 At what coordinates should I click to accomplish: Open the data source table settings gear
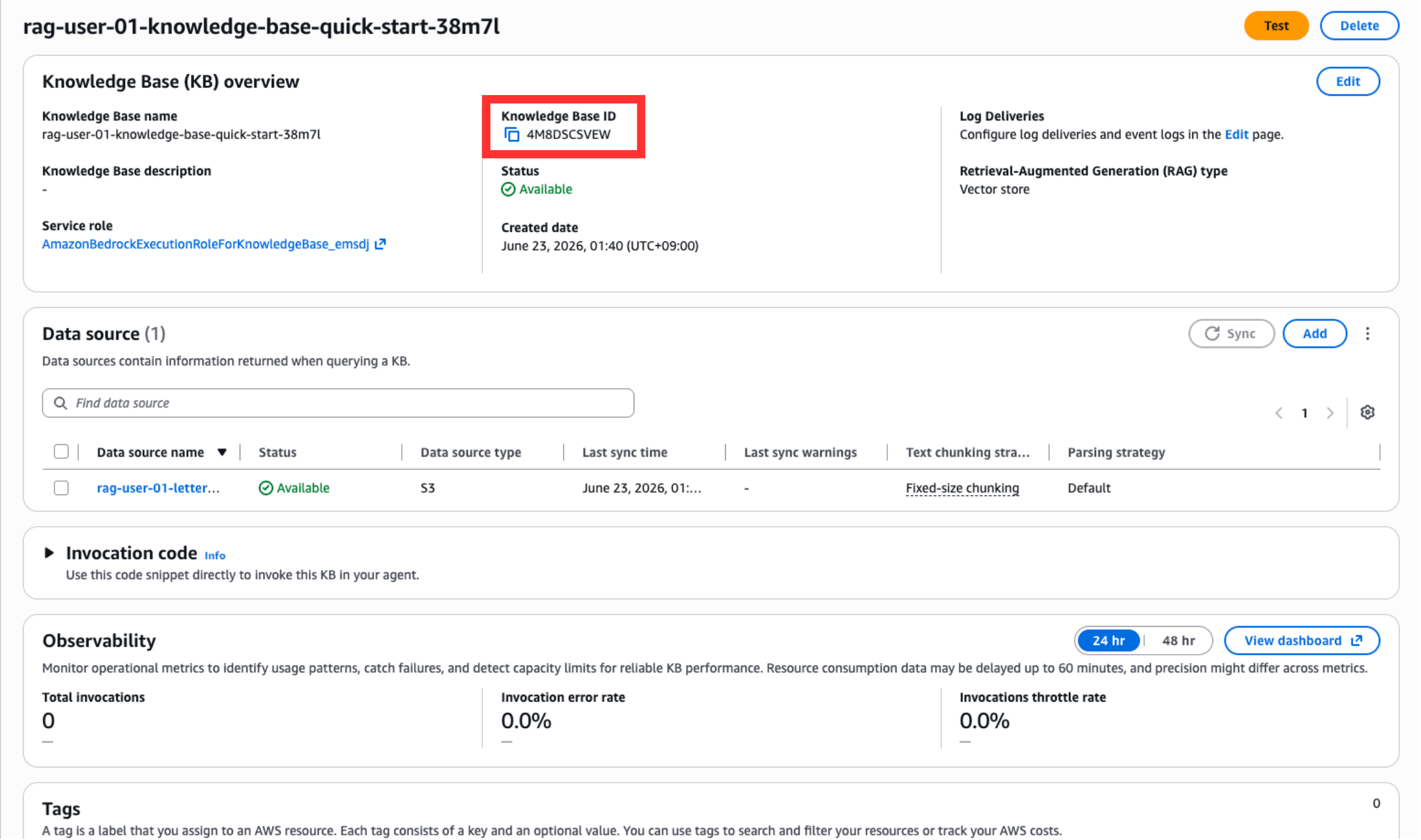click(x=1368, y=413)
